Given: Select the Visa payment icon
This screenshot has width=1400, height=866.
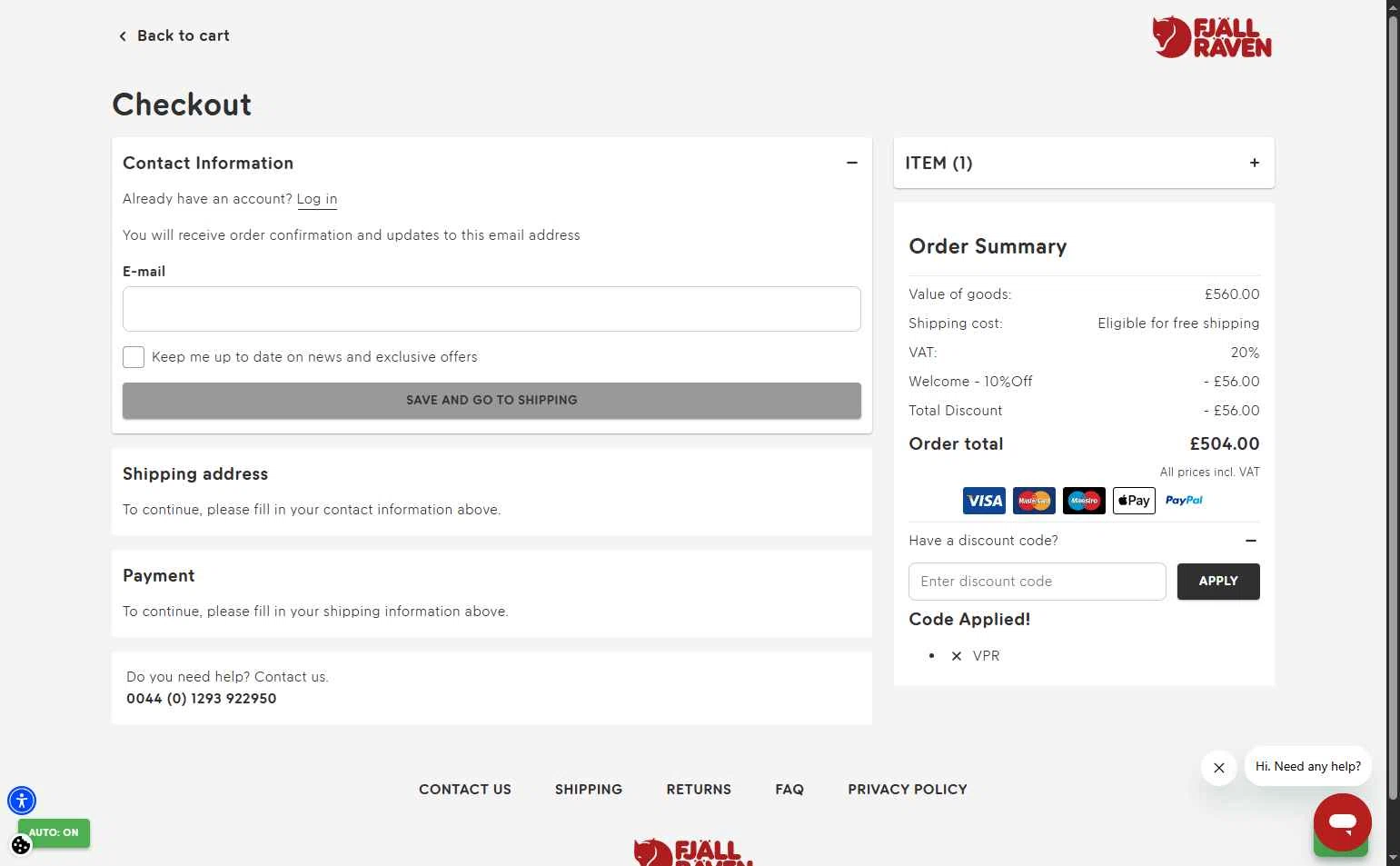Looking at the screenshot, I should 984,501.
